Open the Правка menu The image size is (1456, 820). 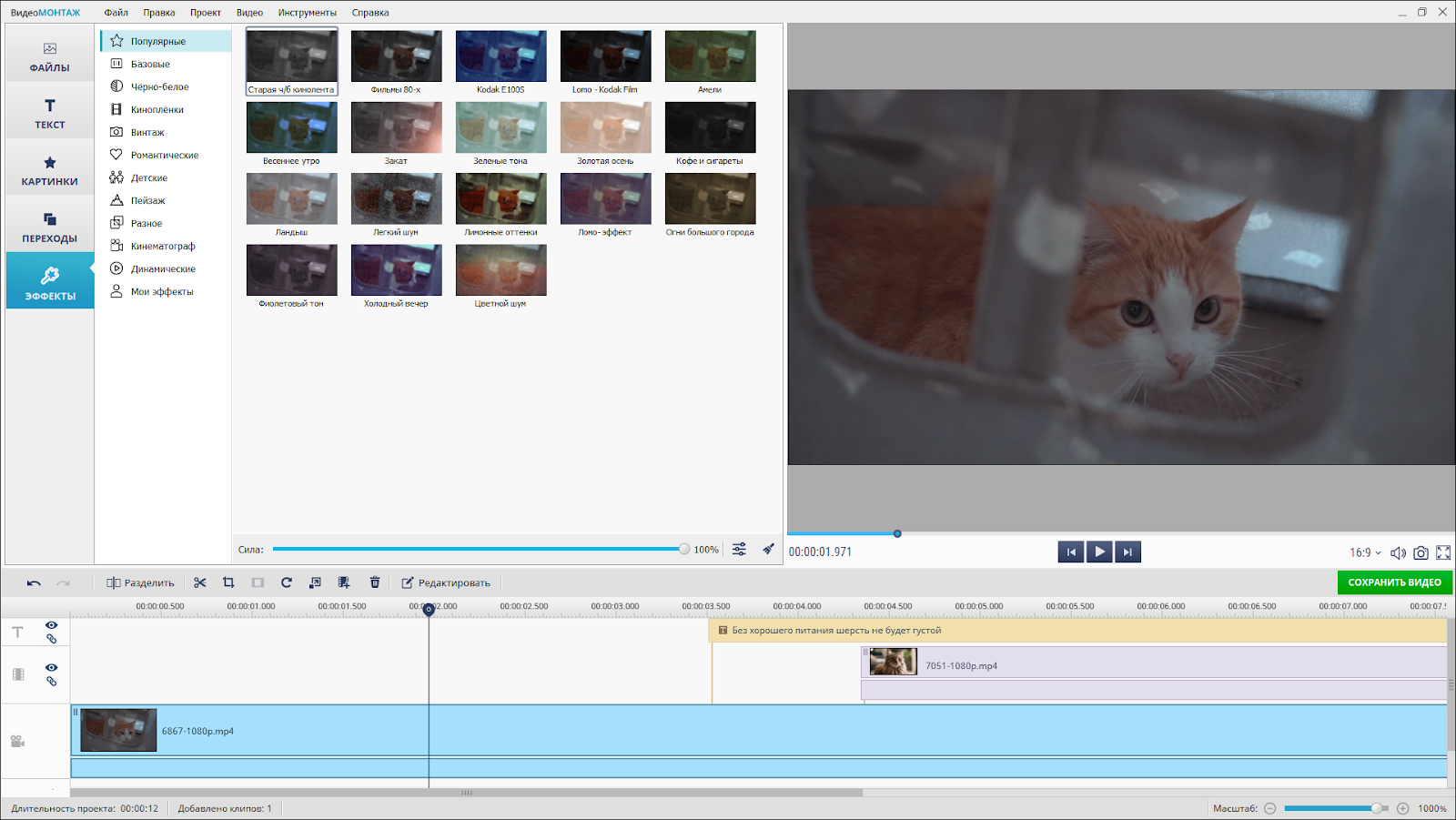coord(159,13)
